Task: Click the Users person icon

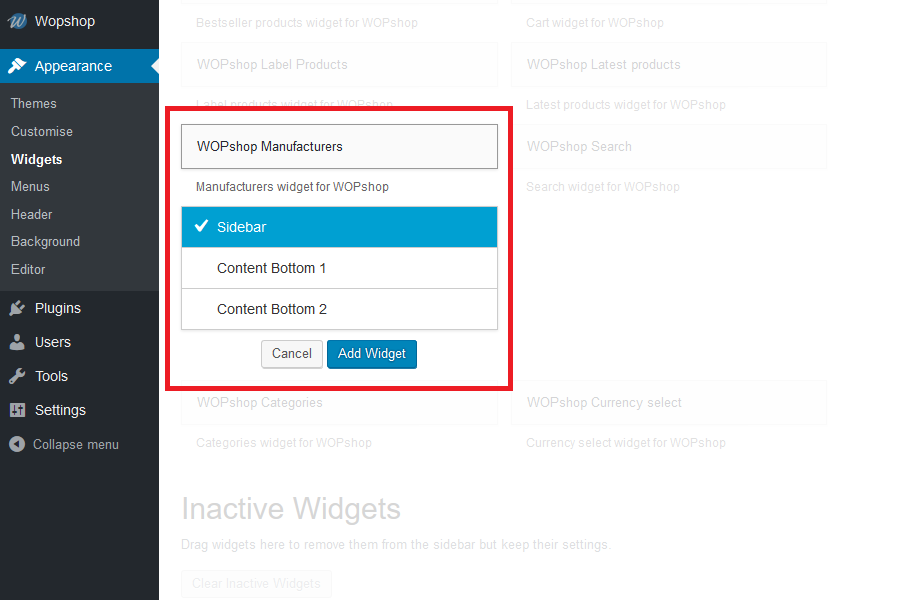Action: click(17, 342)
